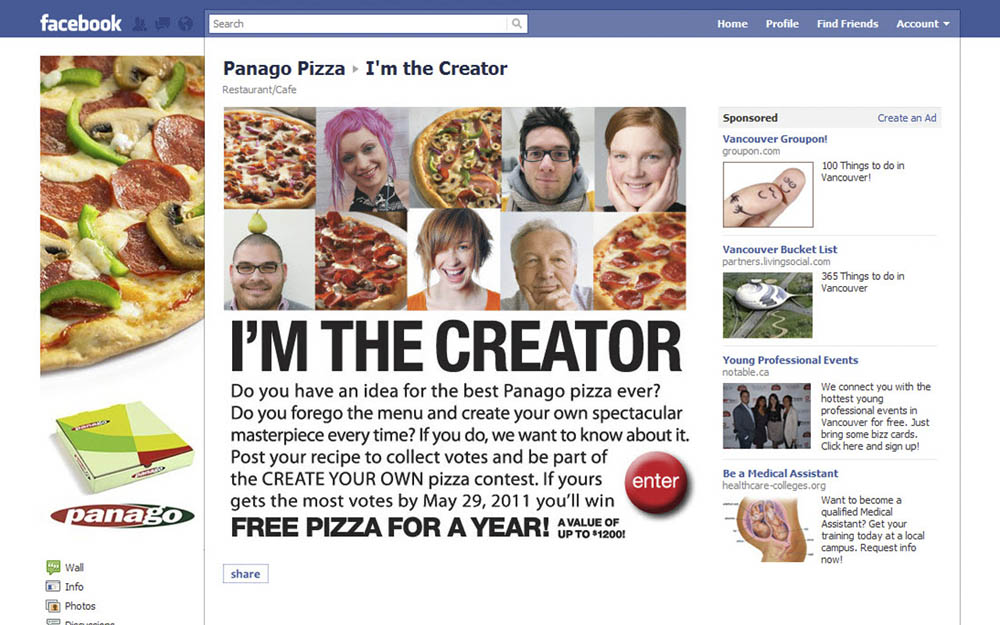
Task: Go to the Home menu item
Action: coord(732,24)
